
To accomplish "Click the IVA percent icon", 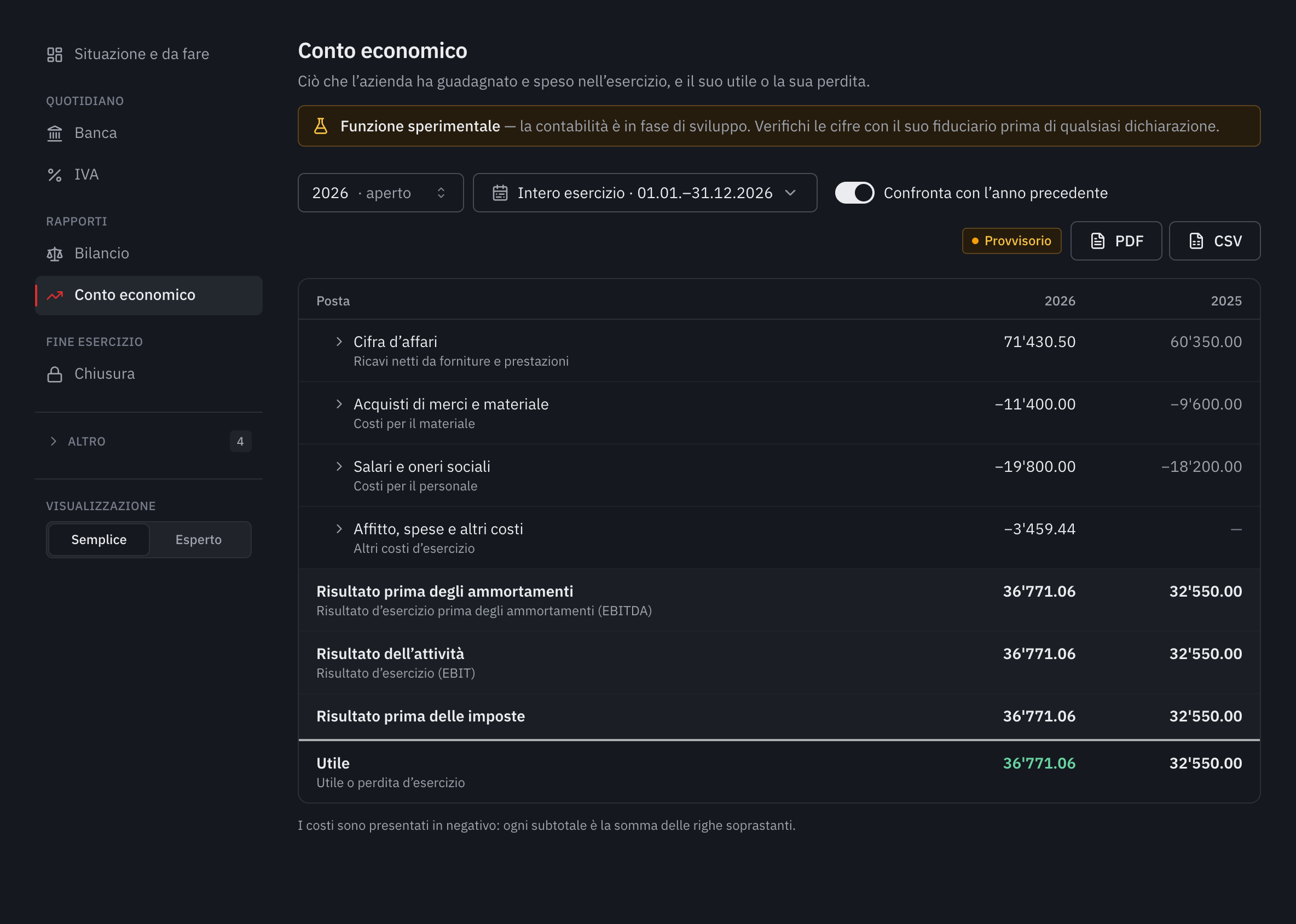I will click(55, 175).
